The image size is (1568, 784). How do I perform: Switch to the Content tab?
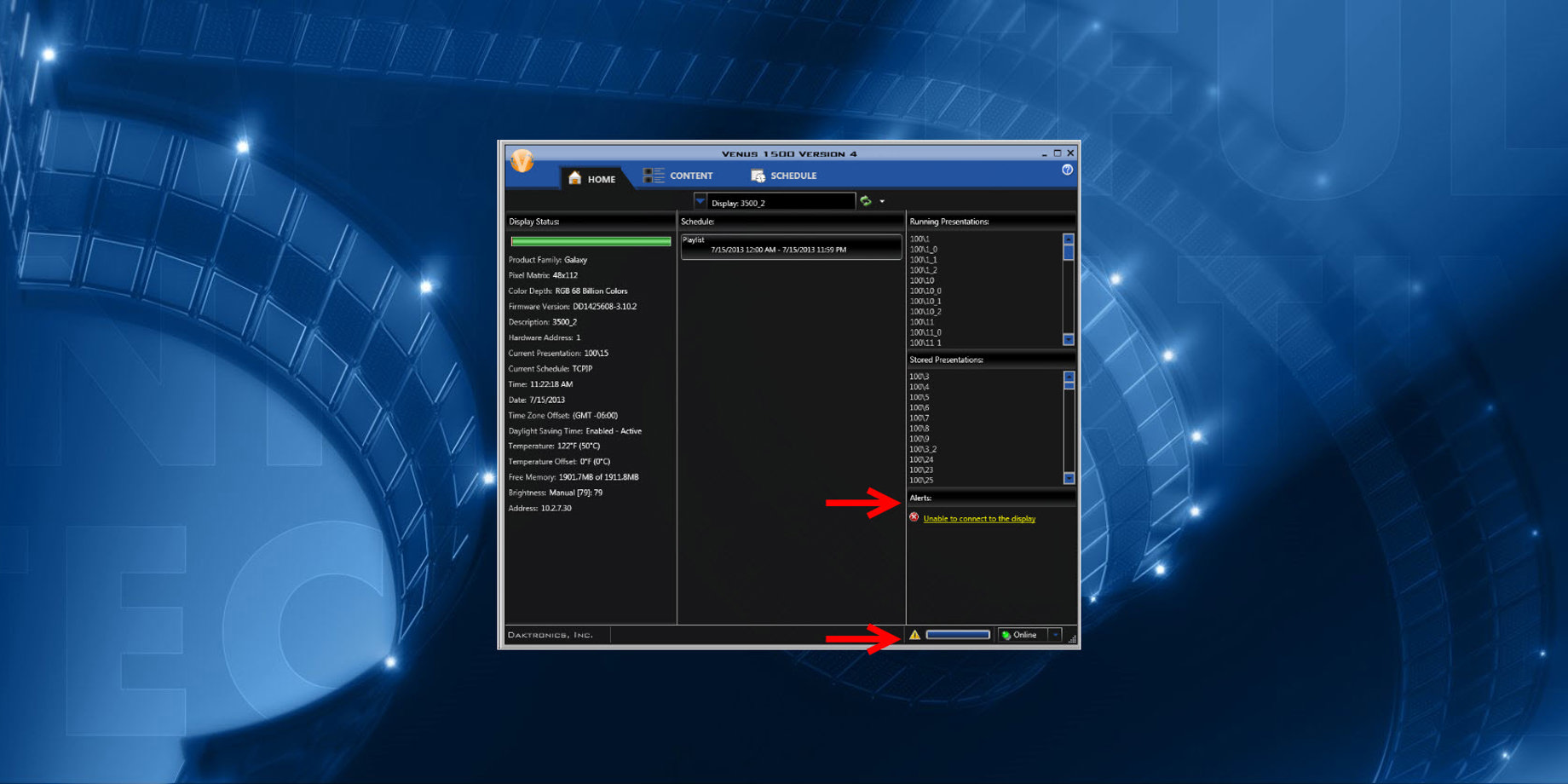pos(678,176)
